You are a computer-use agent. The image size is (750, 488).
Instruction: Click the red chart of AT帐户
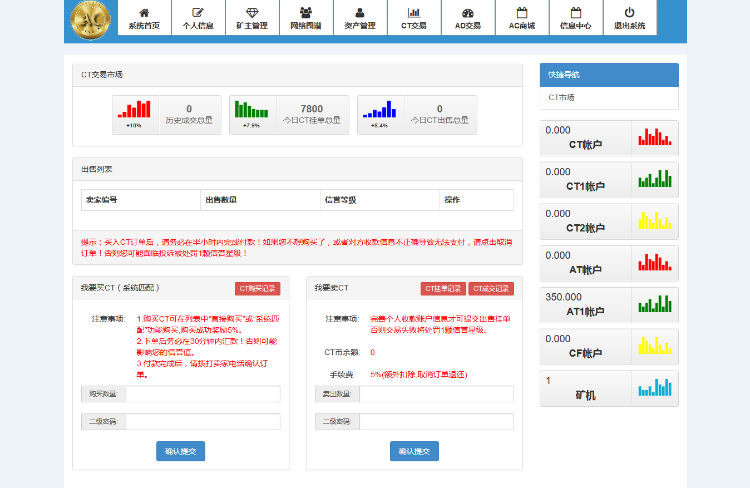point(655,262)
